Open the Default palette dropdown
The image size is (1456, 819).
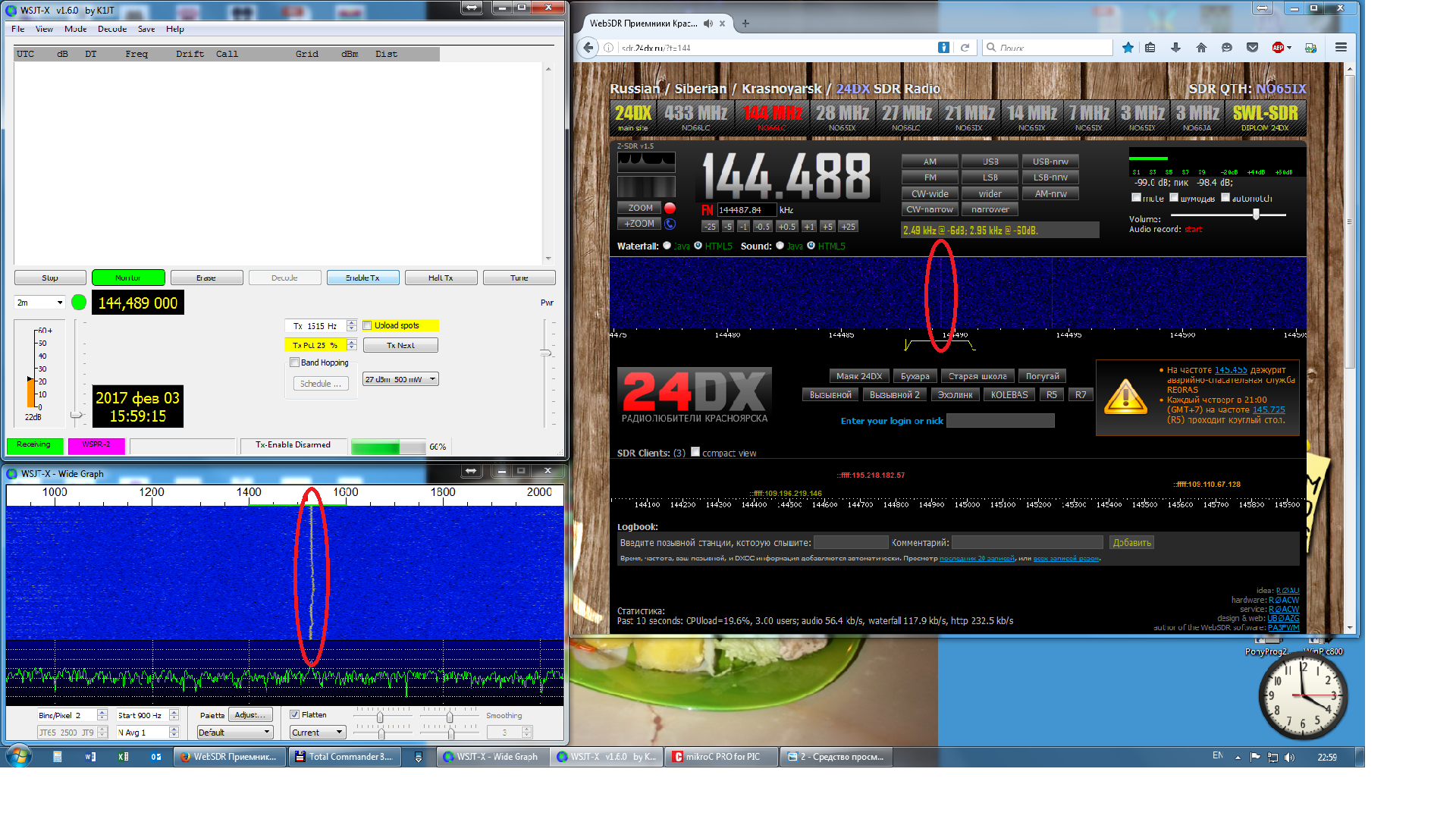click(234, 733)
